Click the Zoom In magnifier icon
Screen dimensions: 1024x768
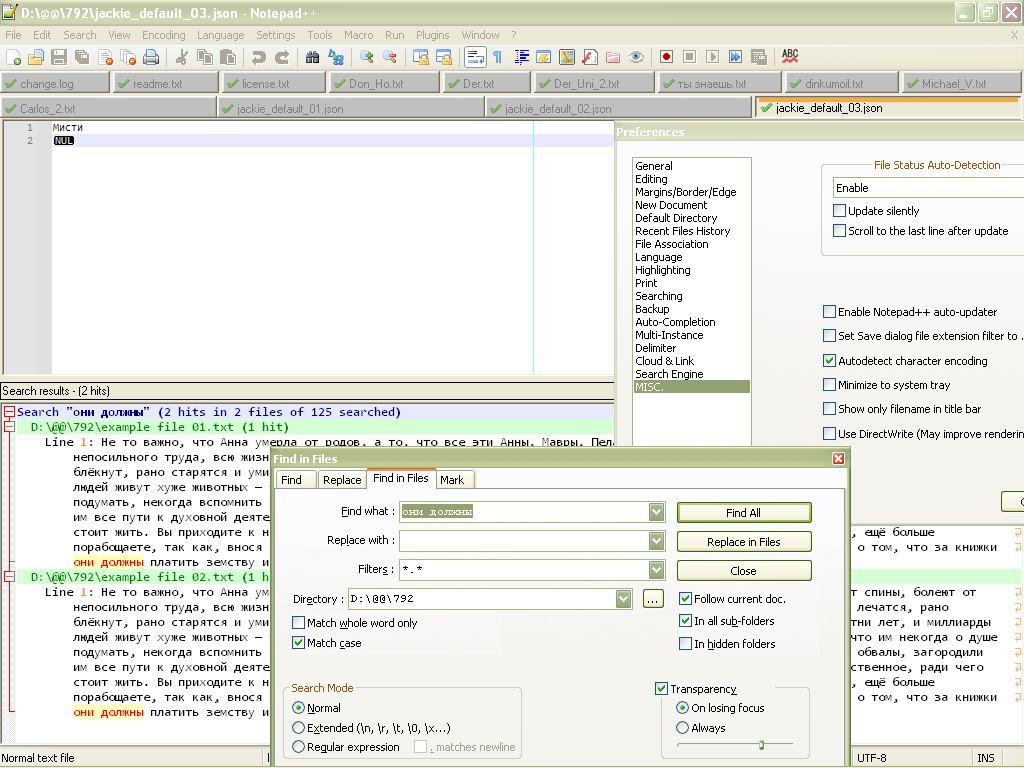point(366,57)
